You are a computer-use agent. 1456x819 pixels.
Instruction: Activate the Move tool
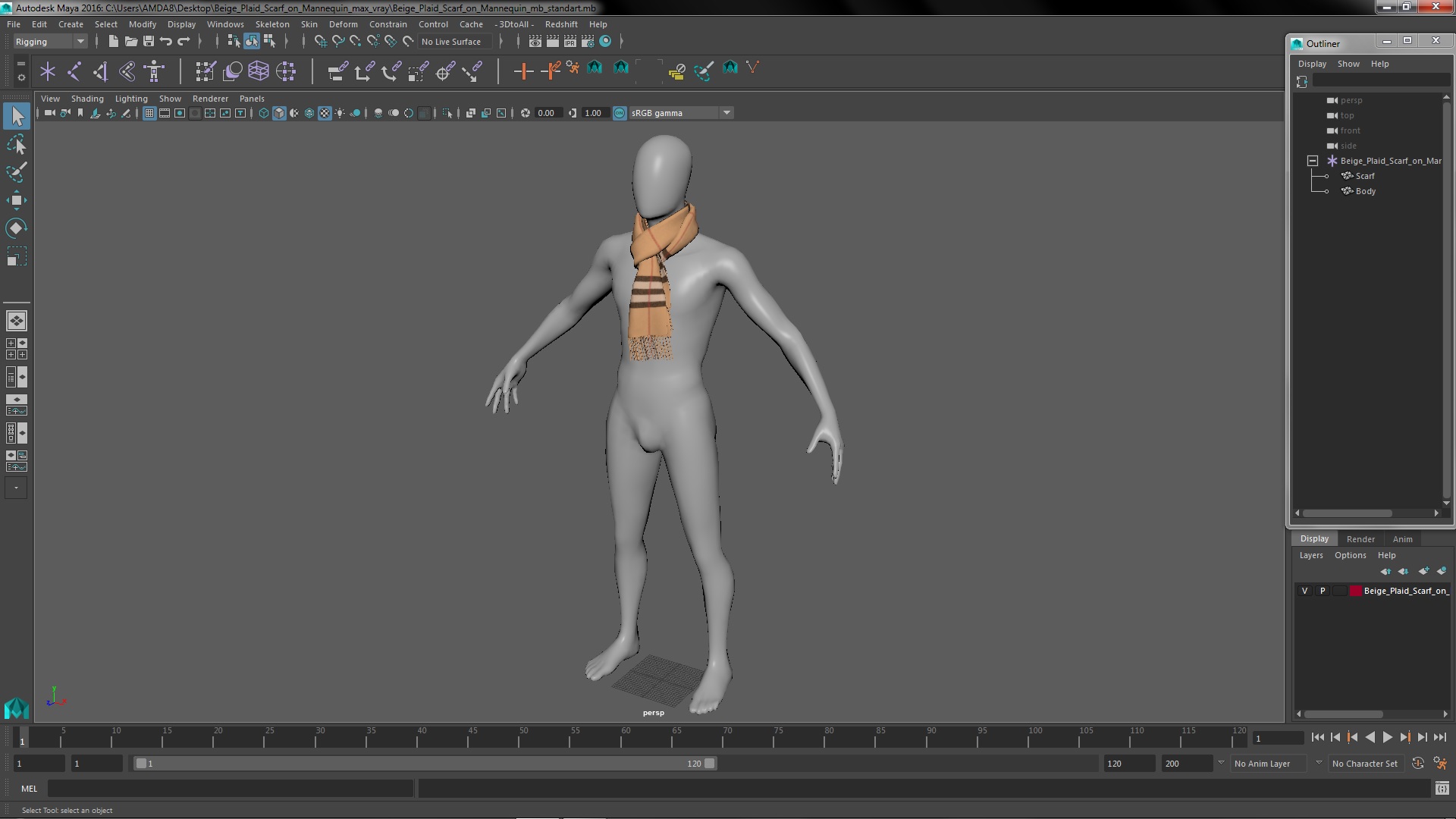[x=17, y=200]
